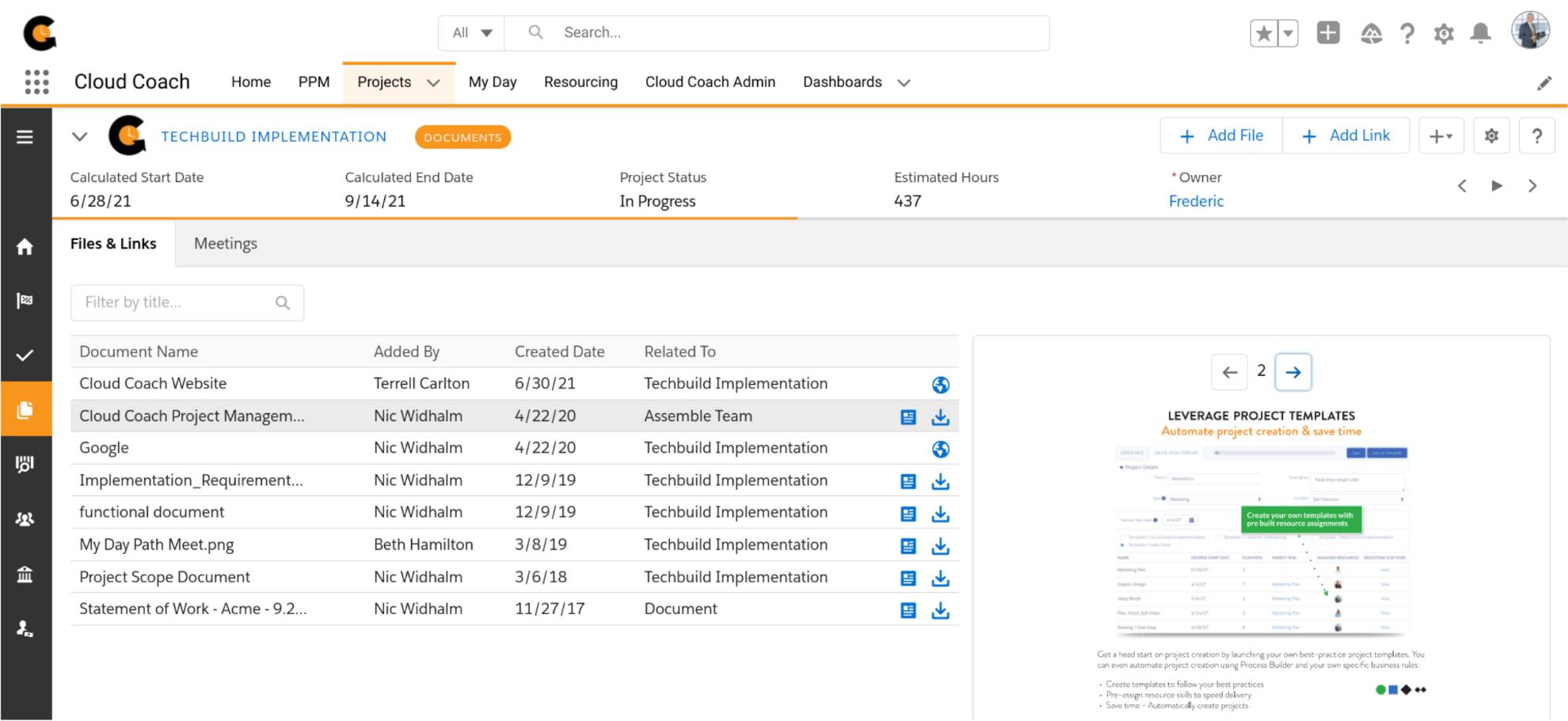
Task: Expand the Projects tab dropdown chevron
Action: [x=433, y=82]
